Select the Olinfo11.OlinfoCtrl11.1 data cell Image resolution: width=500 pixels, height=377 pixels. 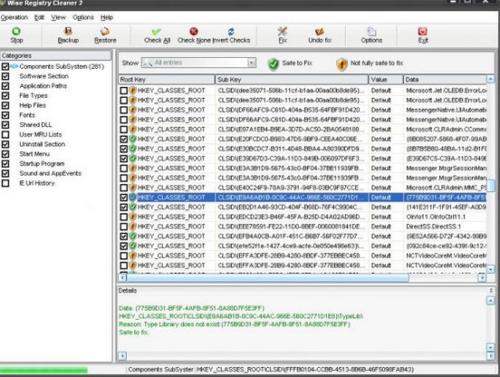coord(436,217)
